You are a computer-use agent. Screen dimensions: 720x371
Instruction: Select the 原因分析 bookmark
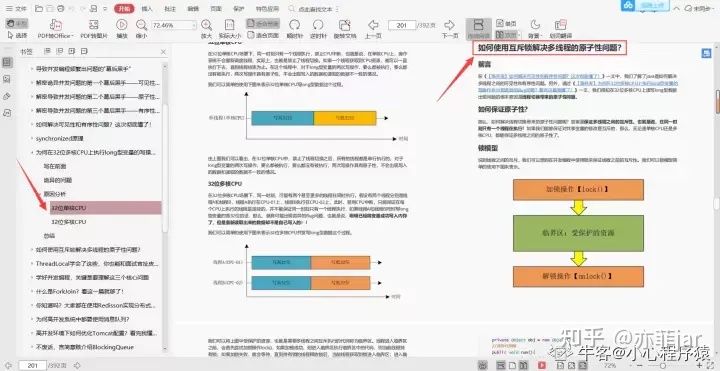(x=55, y=194)
